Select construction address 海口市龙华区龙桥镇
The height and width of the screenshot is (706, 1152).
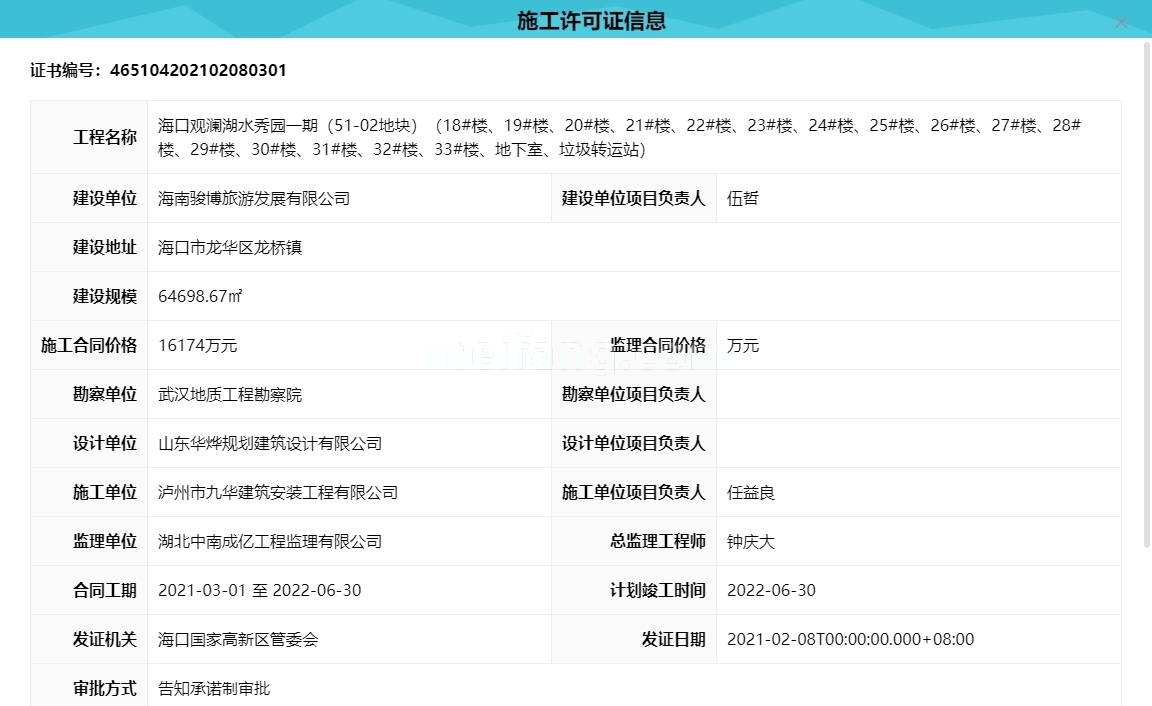[231, 247]
